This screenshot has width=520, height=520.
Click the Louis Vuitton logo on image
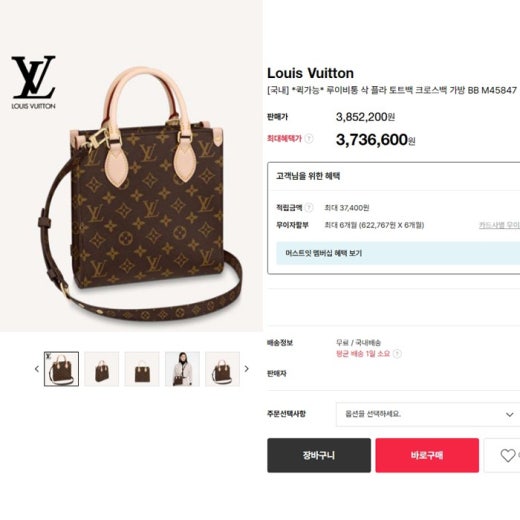33,82
